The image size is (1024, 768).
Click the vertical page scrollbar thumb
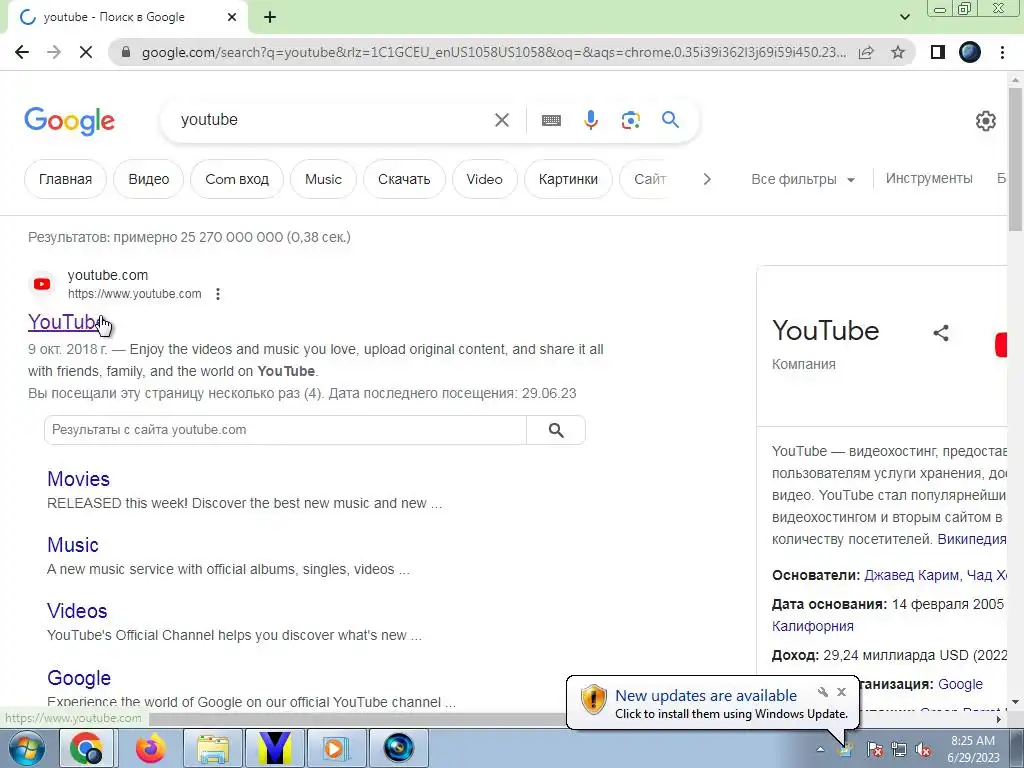pos(1016,157)
